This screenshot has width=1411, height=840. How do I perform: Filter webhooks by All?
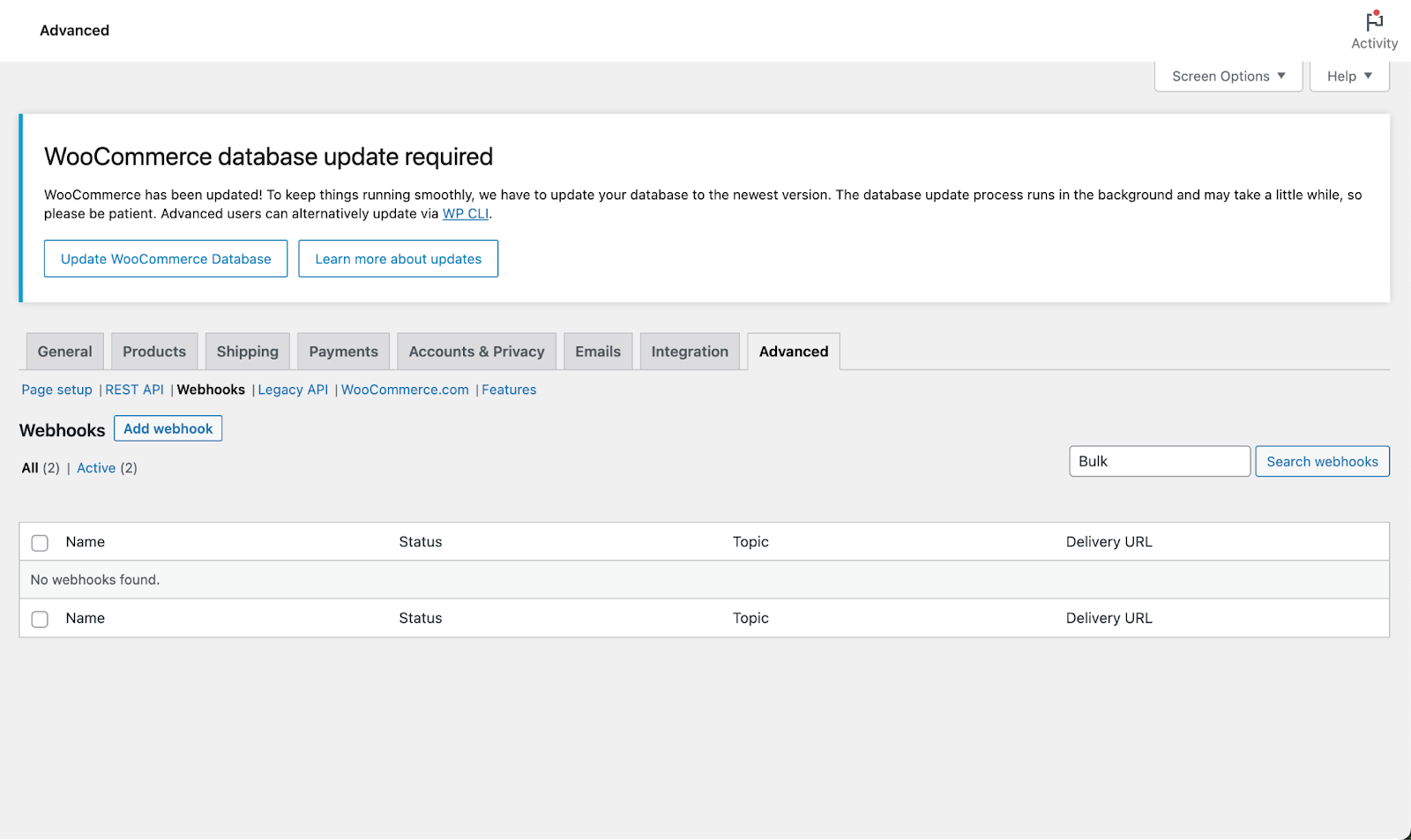point(30,468)
